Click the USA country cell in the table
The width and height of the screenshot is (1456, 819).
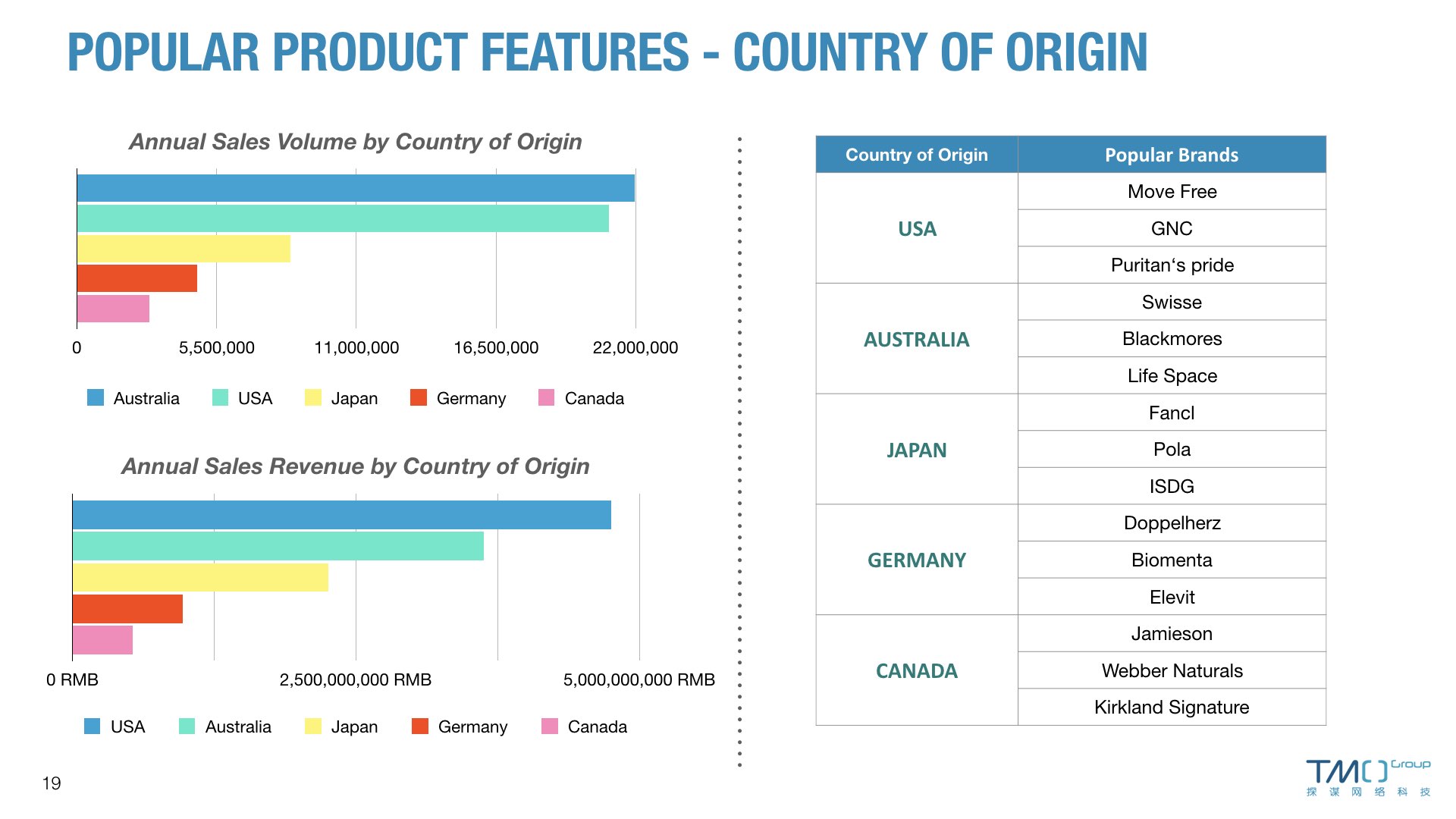[917, 228]
